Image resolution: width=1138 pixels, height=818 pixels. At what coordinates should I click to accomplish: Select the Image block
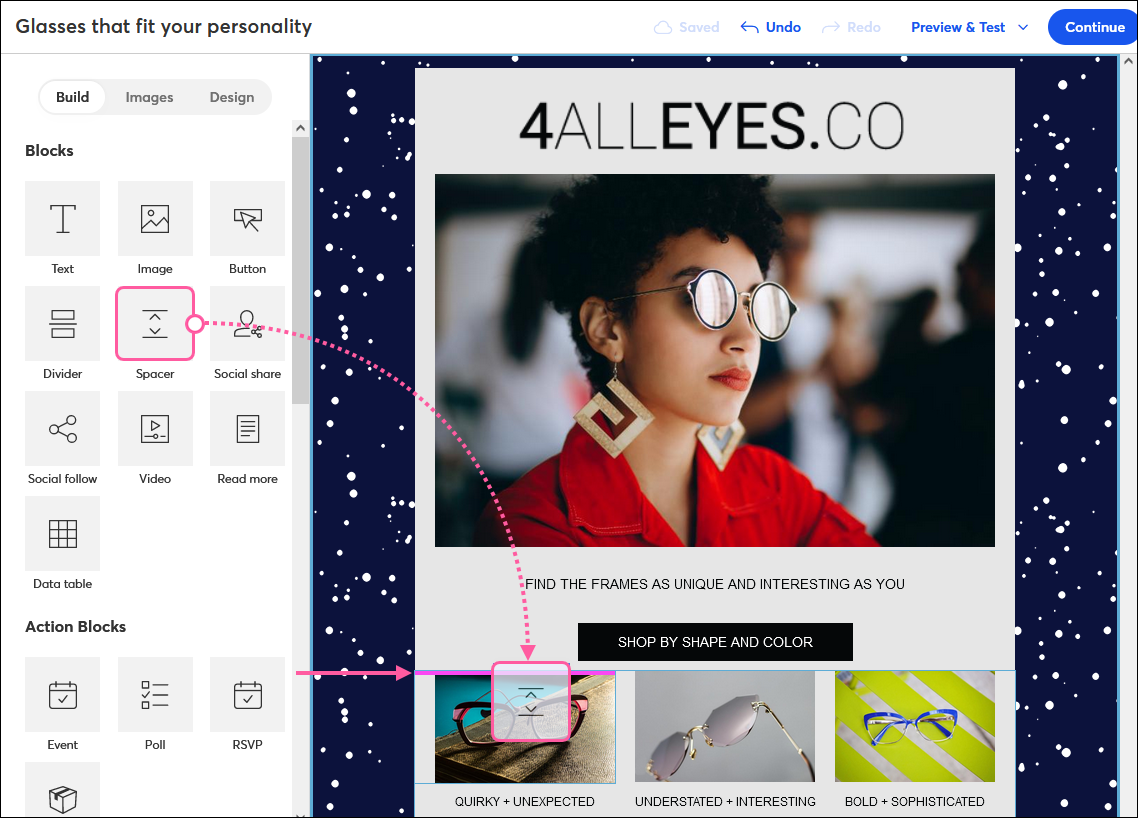[155, 218]
